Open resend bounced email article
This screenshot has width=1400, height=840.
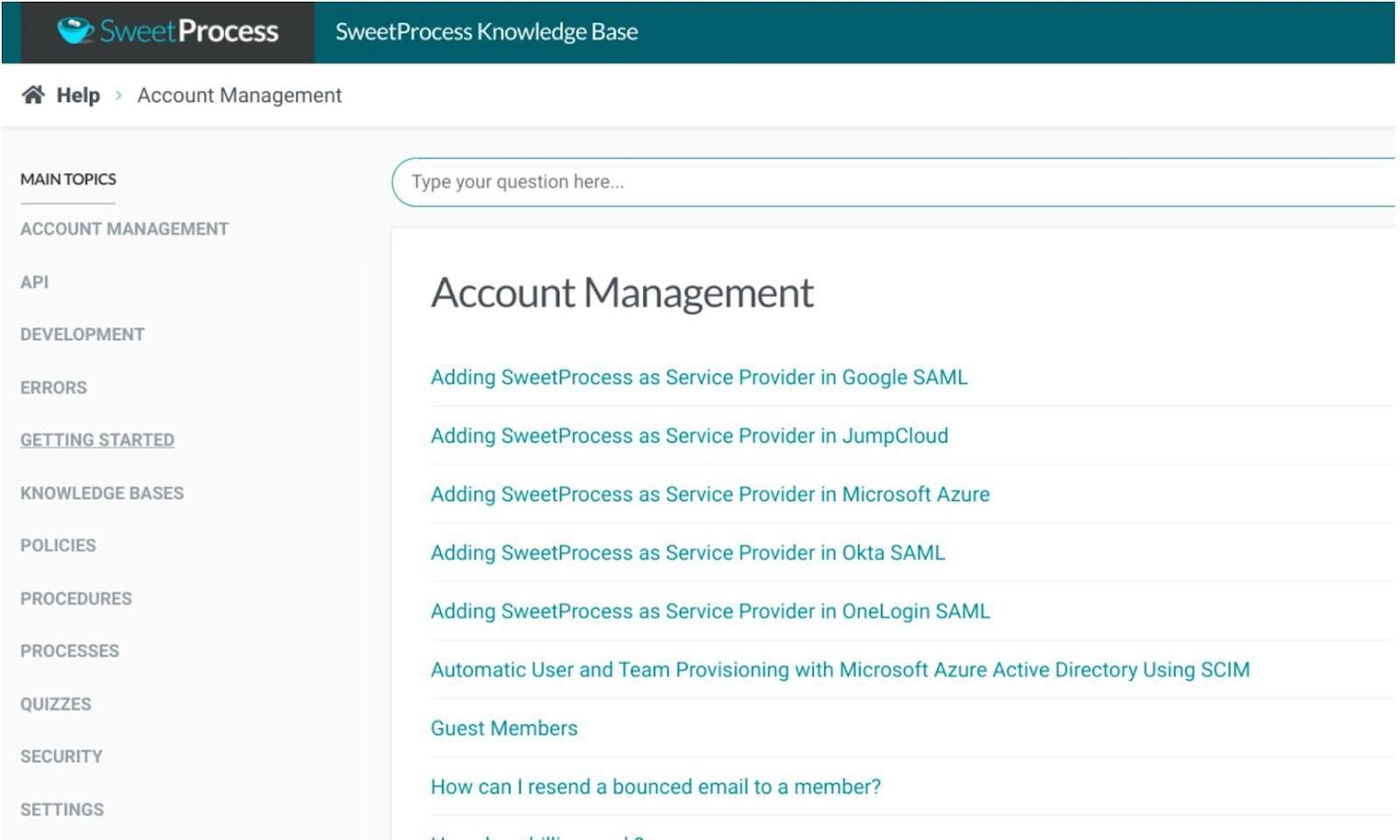[x=655, y=787]
